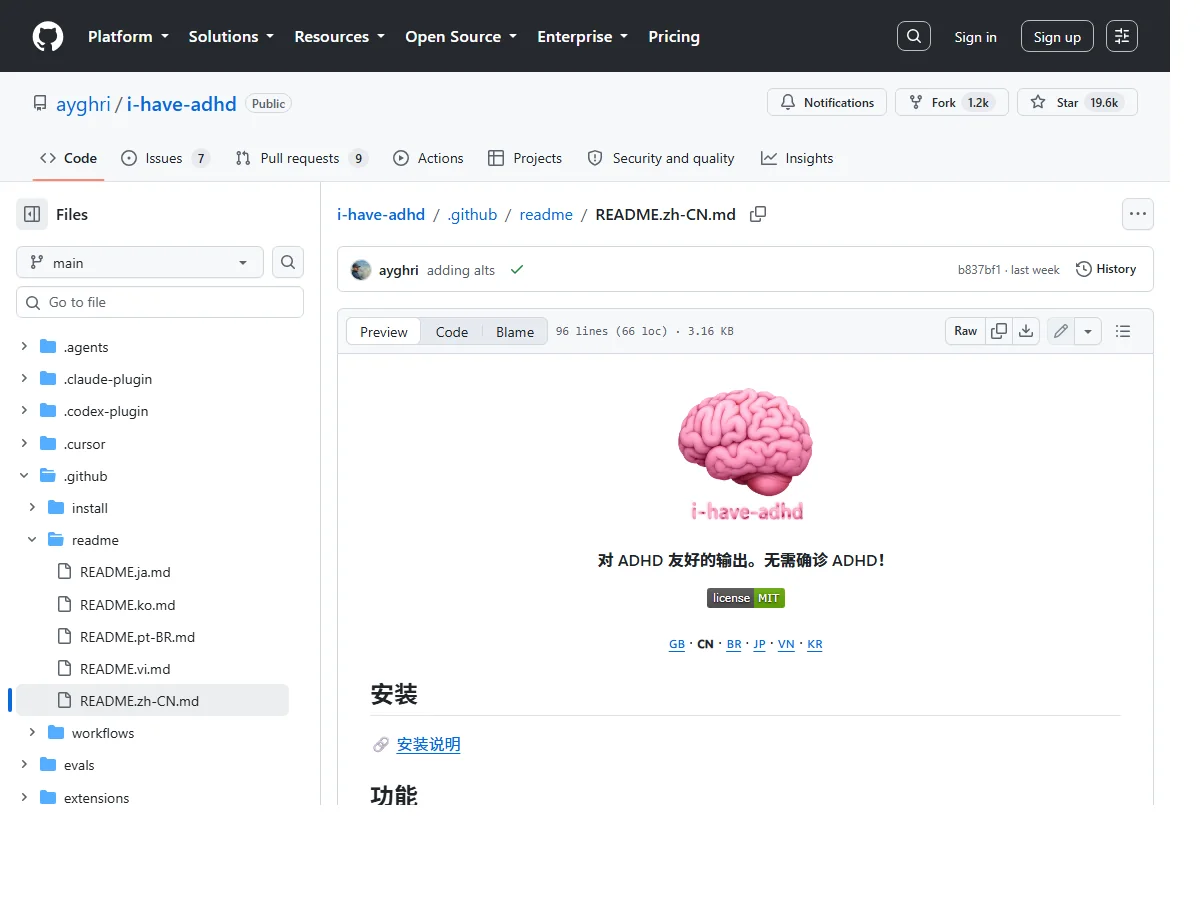Expand the install folder
The width and height of the screenshot is (1200, 900).
click(x=32, y=508)
